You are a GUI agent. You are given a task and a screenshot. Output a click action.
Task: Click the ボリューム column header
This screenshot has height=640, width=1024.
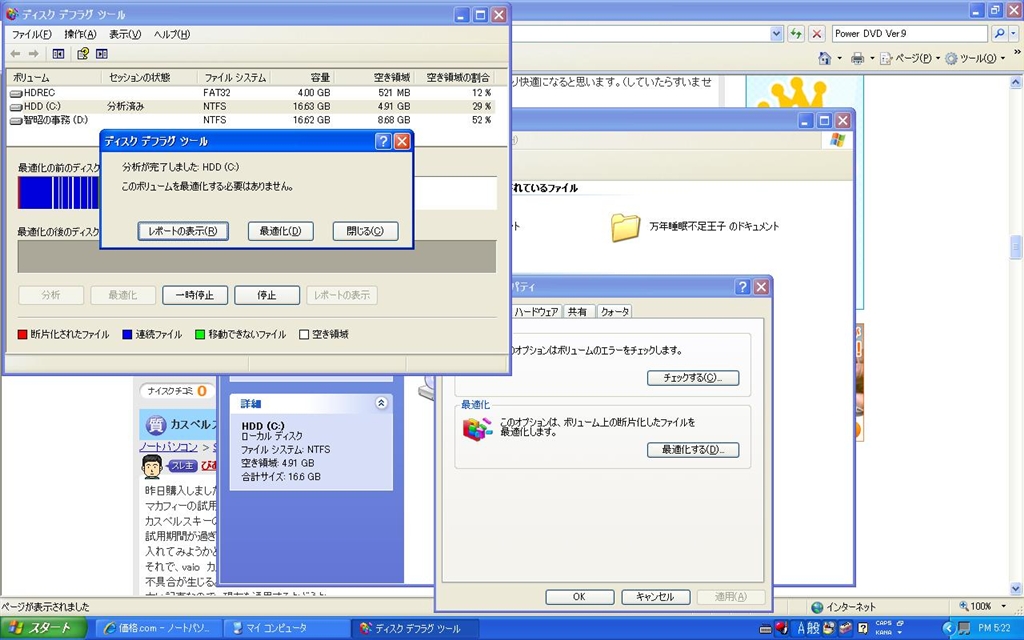(x=54, y=78)
